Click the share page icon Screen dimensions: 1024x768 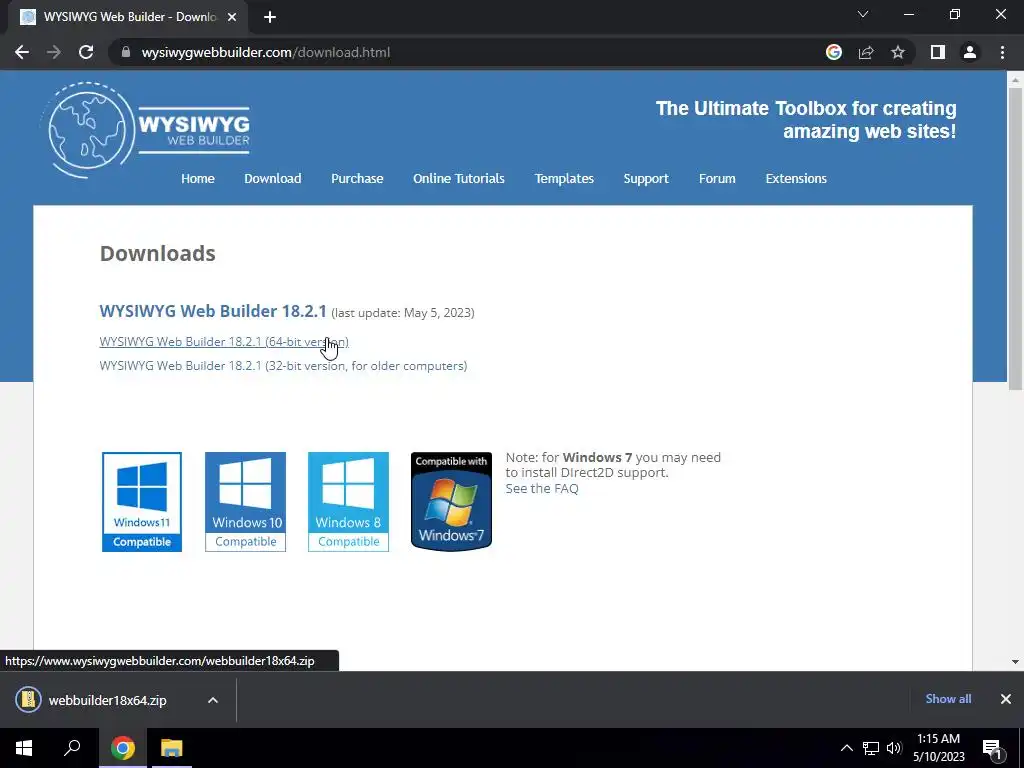pyautogui.click(x=866, y=52)
